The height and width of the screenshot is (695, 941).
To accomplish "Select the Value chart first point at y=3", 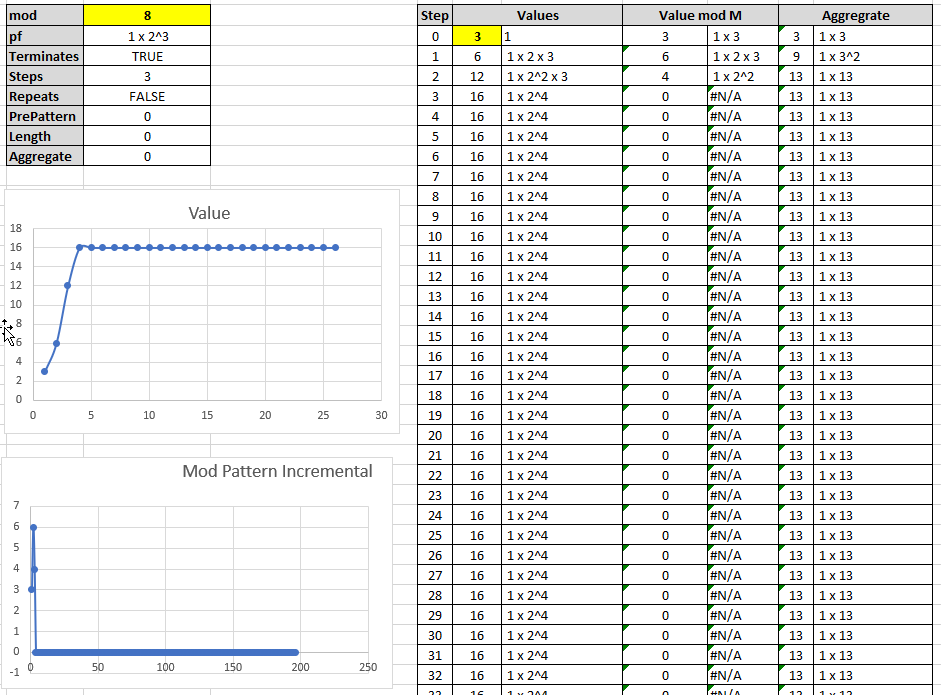I will (x=44, y=372).
